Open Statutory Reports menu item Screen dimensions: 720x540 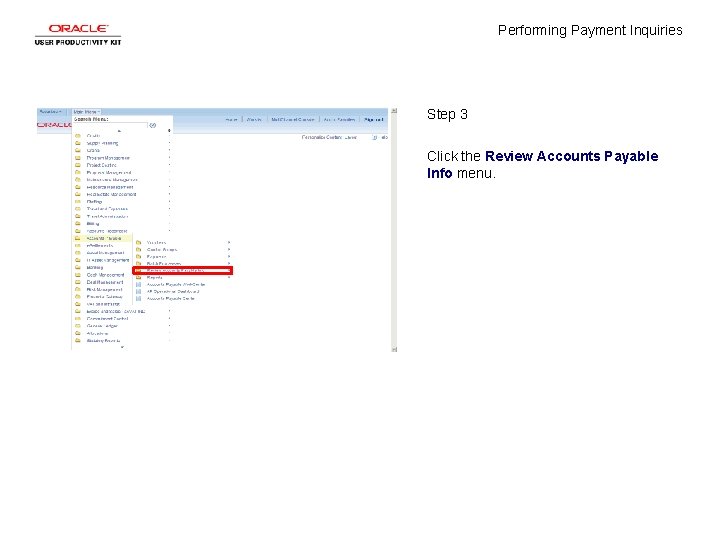103,341
